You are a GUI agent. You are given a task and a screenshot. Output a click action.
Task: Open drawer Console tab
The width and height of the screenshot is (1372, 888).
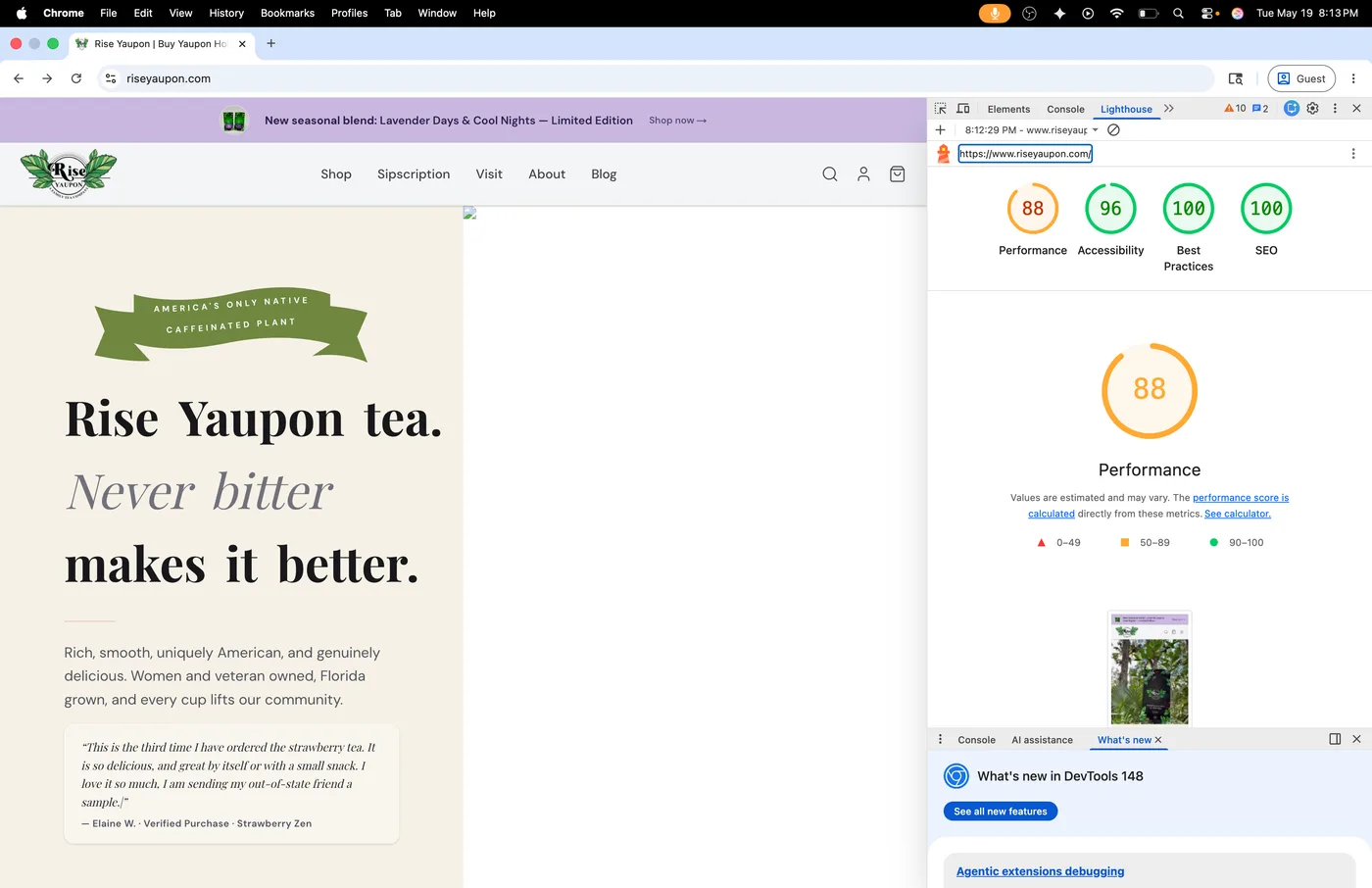click(976, 740)
